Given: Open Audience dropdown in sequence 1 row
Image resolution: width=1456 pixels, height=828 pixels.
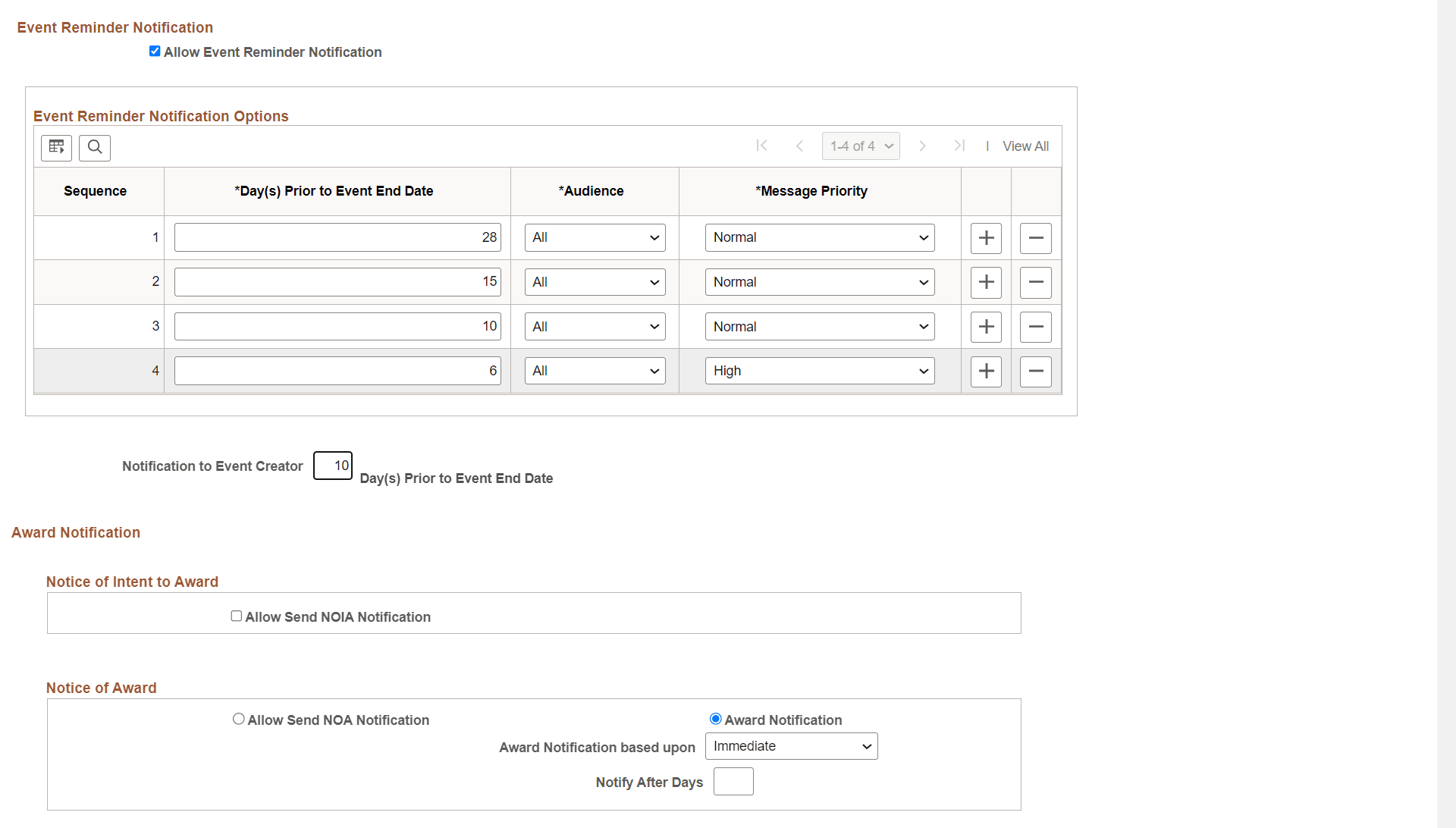Looking at the screenshot, I should [x=595, y=237].
